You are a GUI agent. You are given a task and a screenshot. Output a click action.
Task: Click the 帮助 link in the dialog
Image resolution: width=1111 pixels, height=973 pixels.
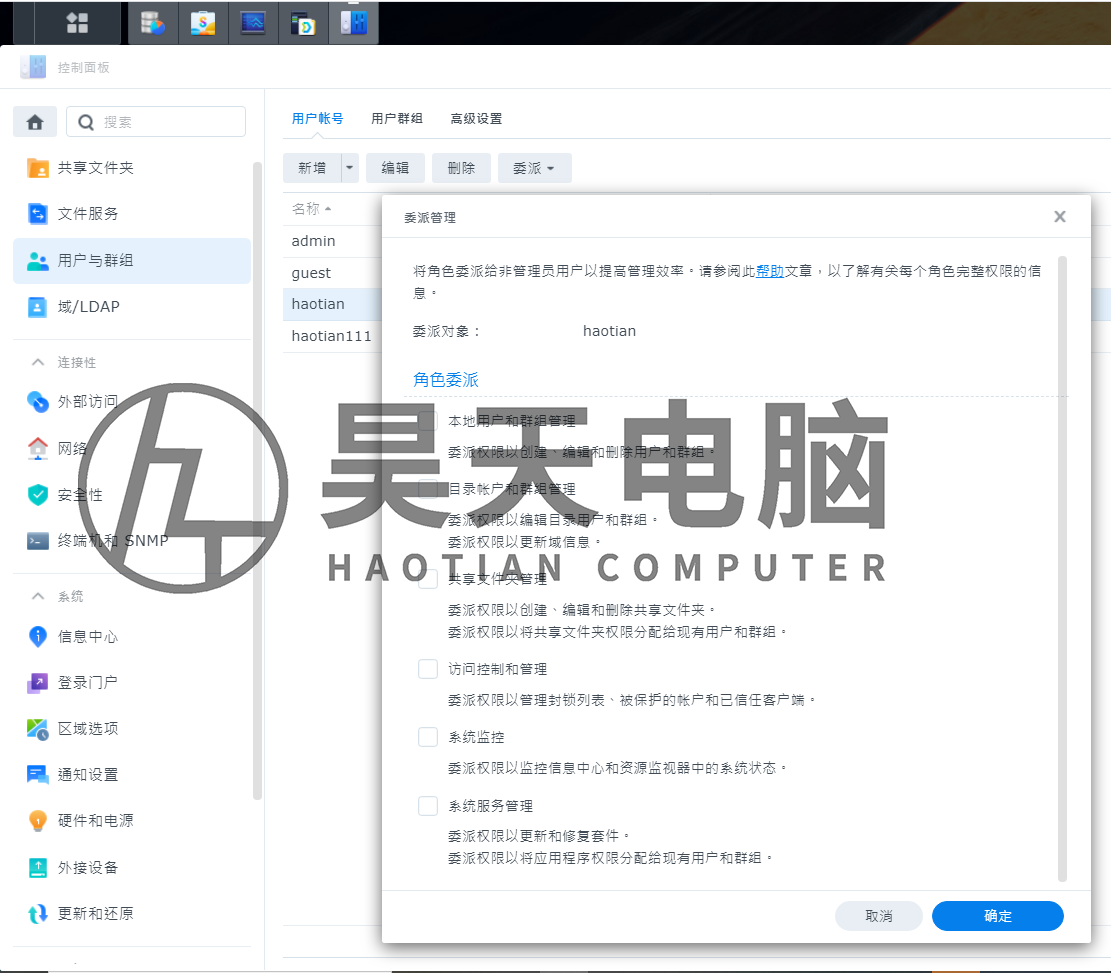point(771,270)
